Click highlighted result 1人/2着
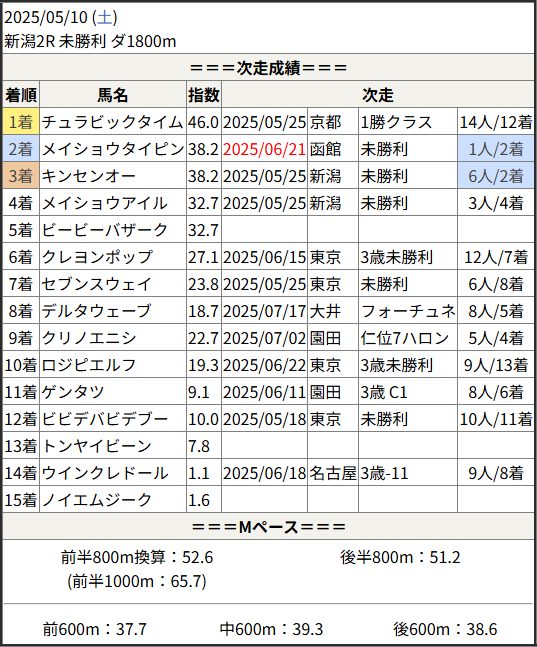The height and width of the screenshot is (647, 537). pyautogui.click(x=496, y=149)
